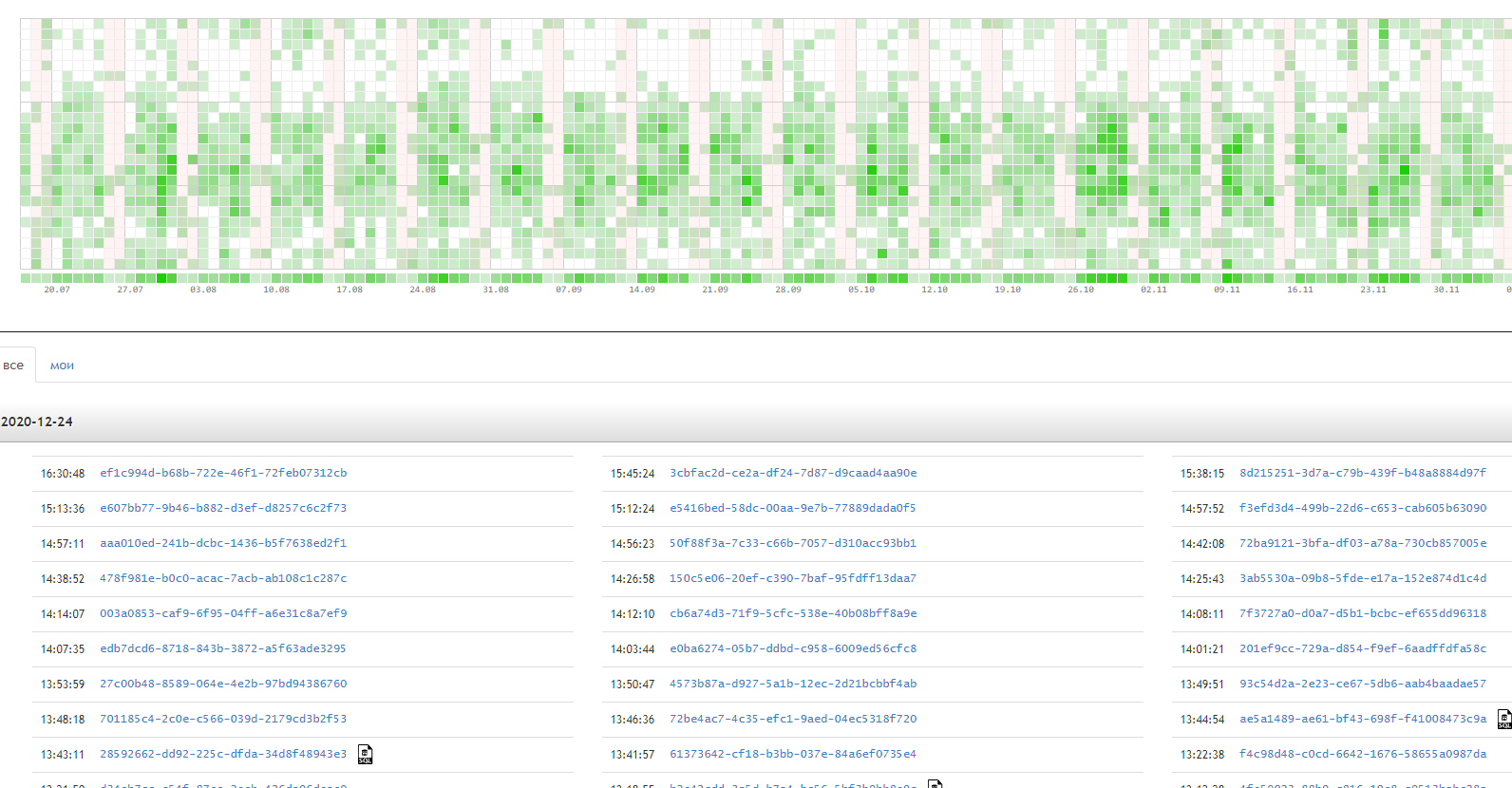
Task: Switch to the «мои» tab
Action: tap(62, 366)
